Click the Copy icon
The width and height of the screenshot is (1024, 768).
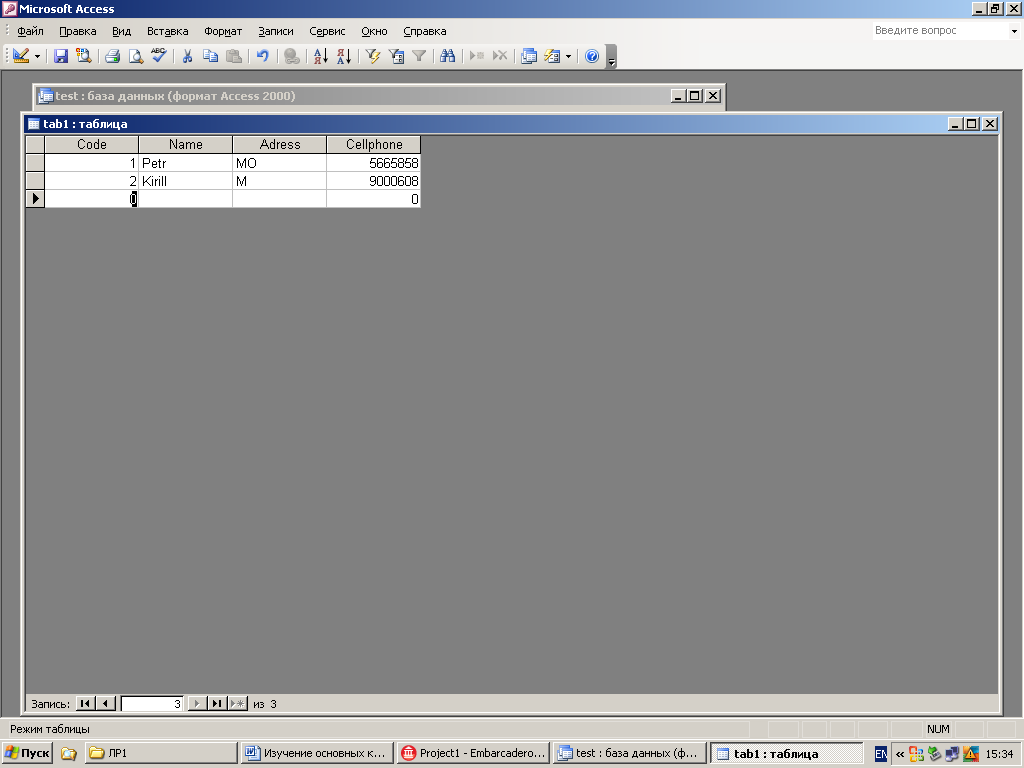pyautogui.click(x=210, y=56)
